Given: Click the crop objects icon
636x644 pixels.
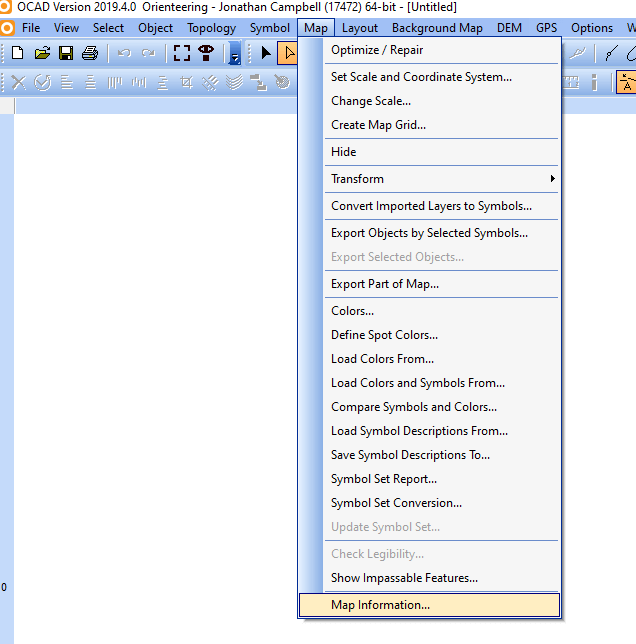Looking at the screenshot, I should click(x=186, y=83).
